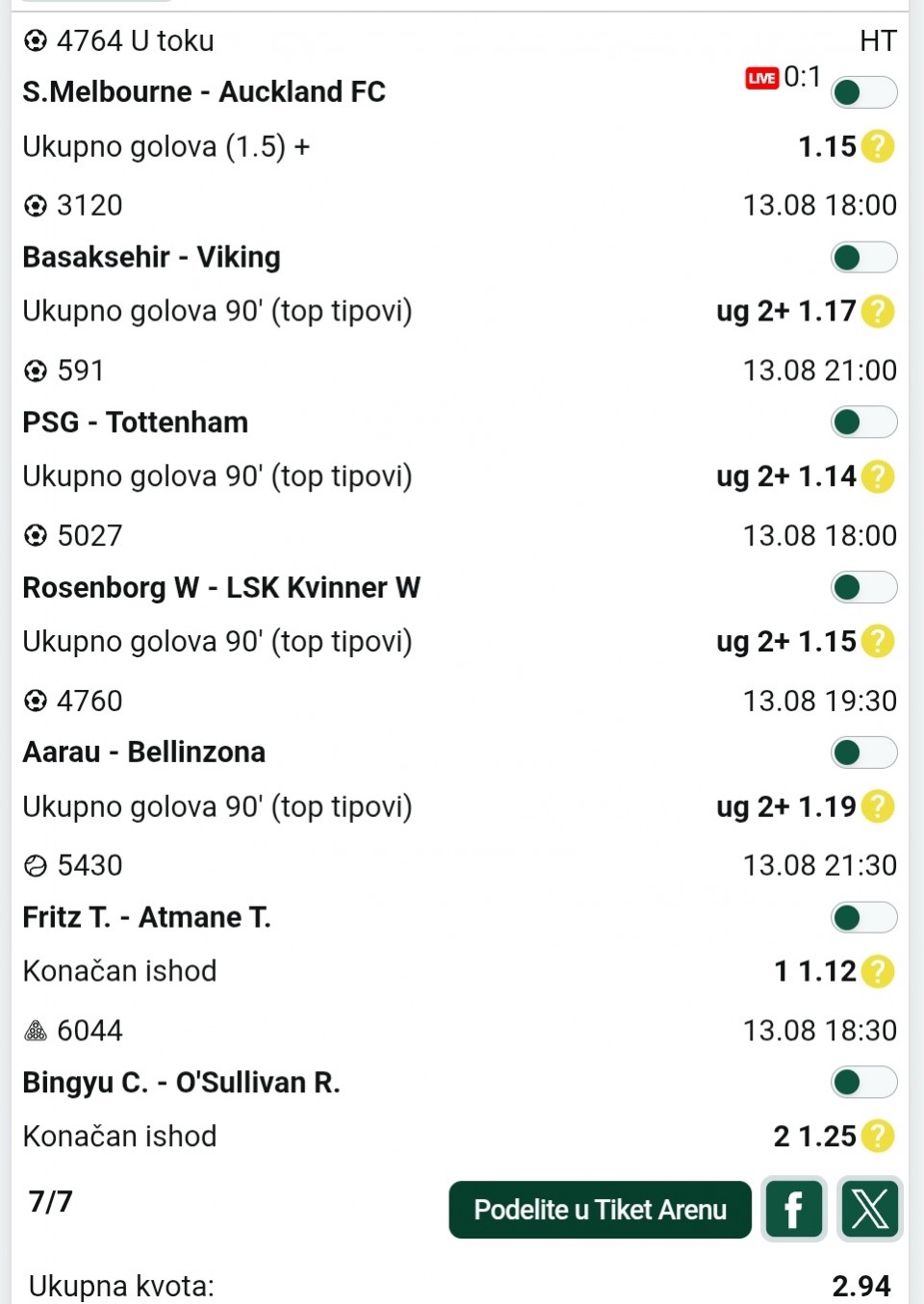This screenshot has width=924, height=1304.
Task: Toggle the Basaksehir - Viking switch
Action: coord(863,257)
